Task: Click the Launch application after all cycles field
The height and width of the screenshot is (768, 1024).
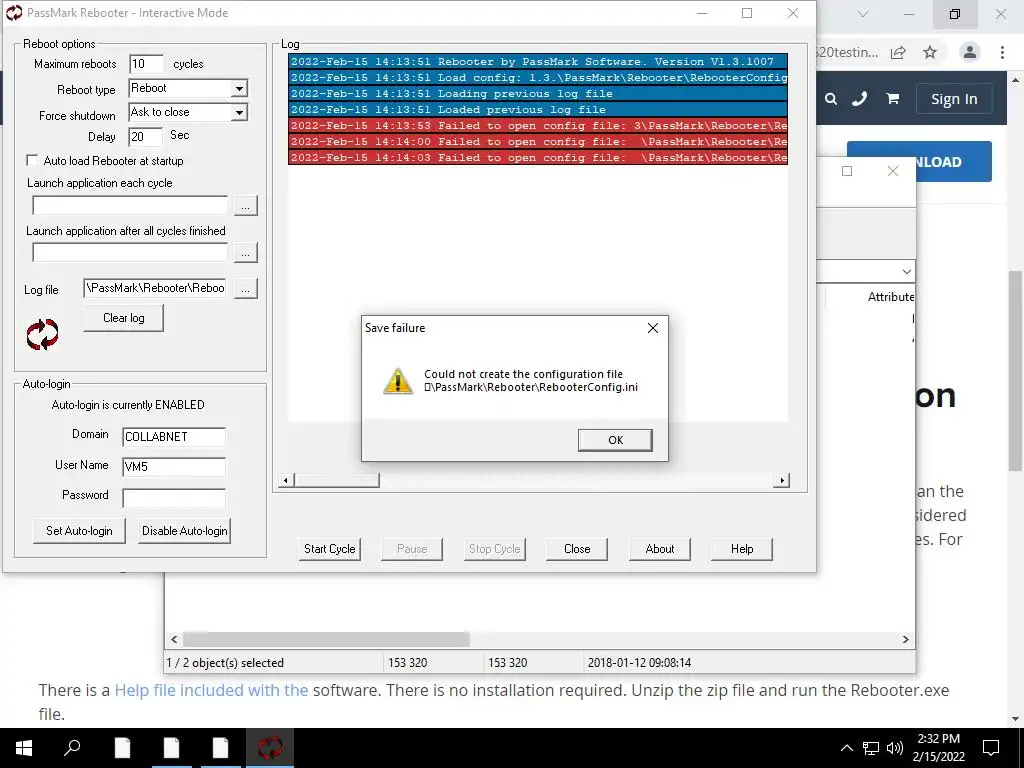Action: [x=130, y=252]
